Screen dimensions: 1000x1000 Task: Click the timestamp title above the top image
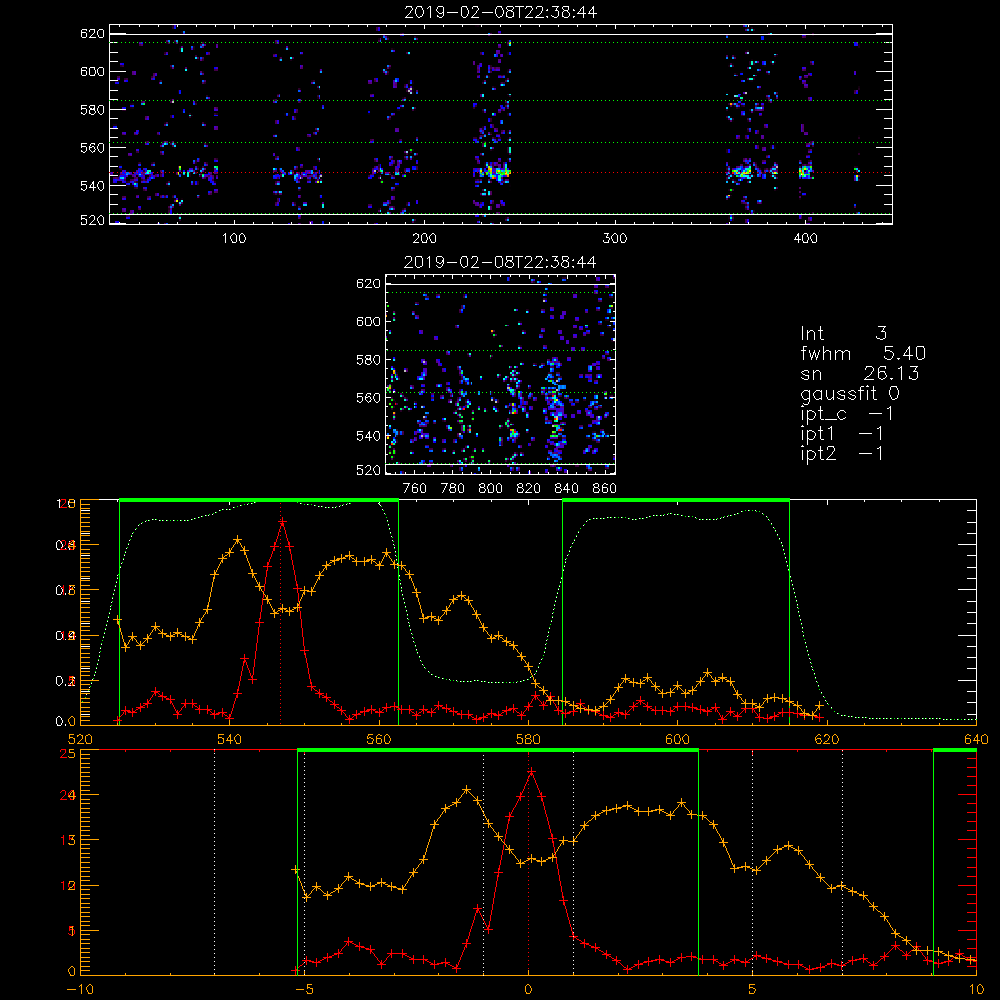coord(501,12)
